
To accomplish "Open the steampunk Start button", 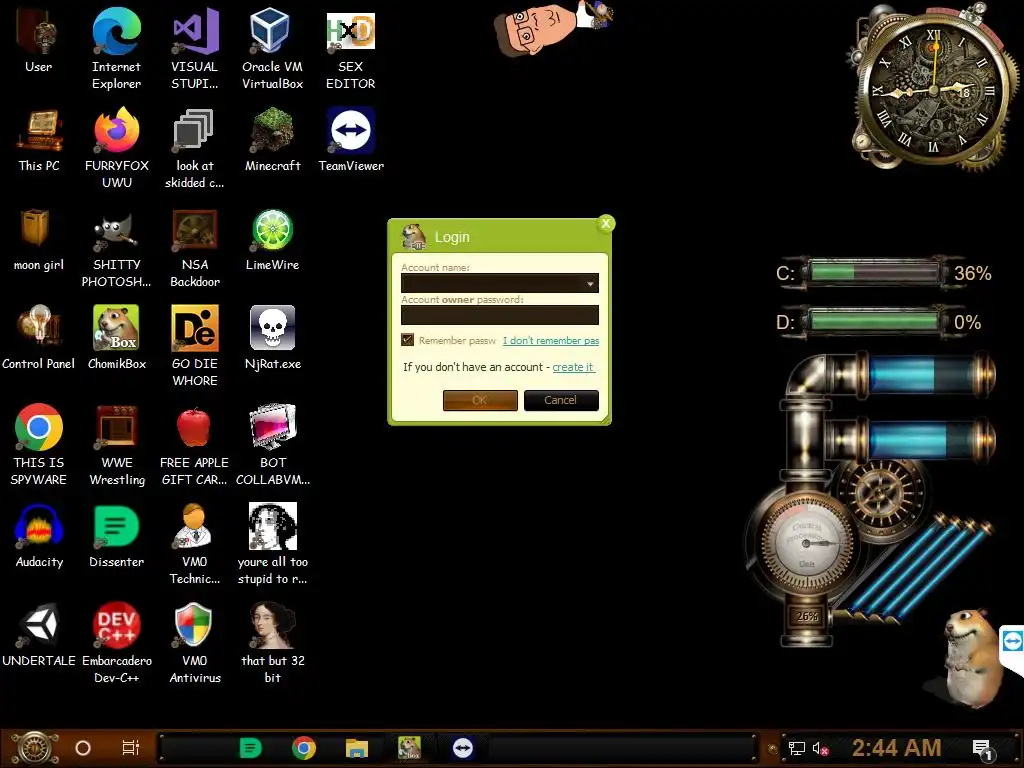I will [34, 748].
